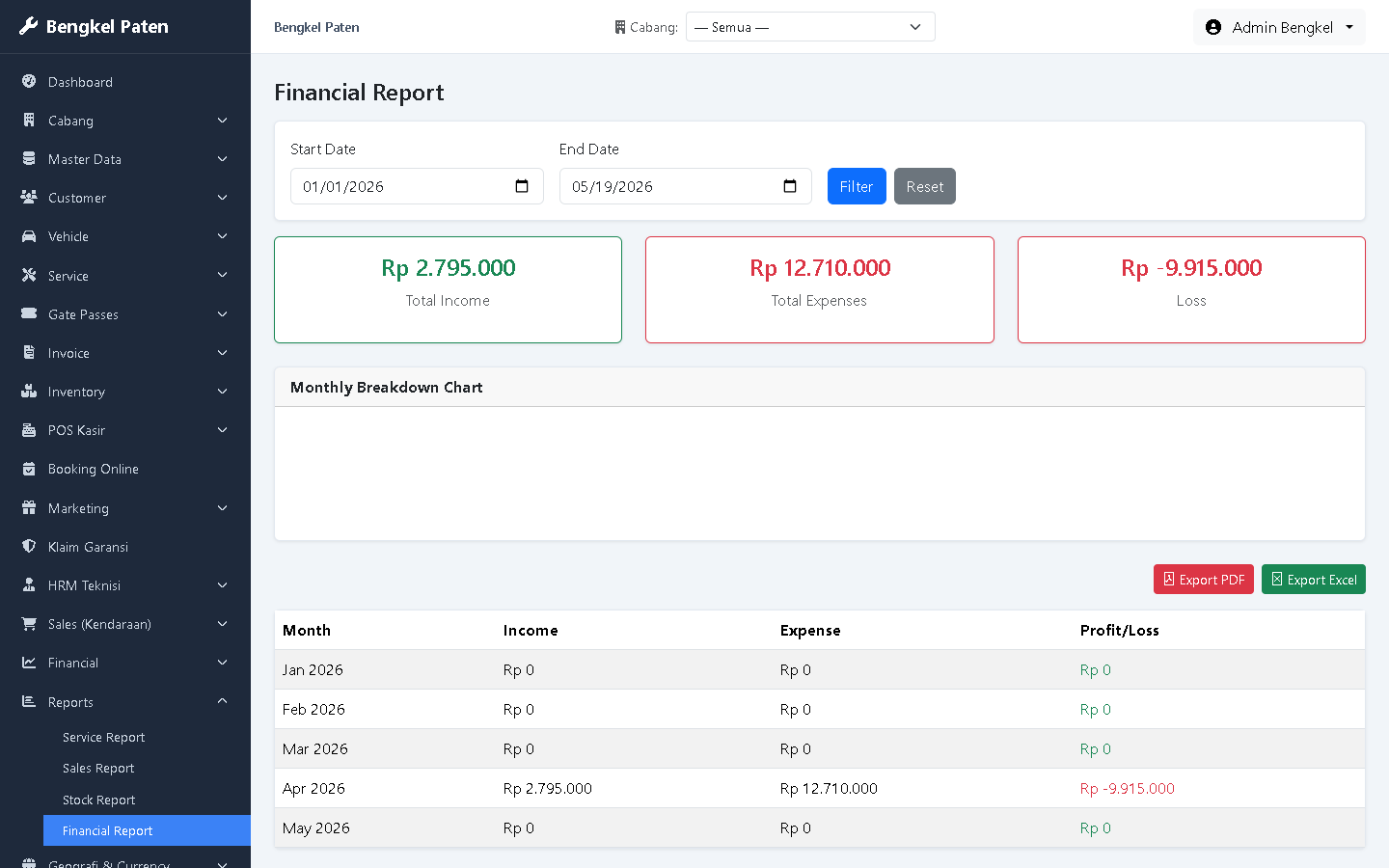Click the Master Data database icon

tap(29, 159)
